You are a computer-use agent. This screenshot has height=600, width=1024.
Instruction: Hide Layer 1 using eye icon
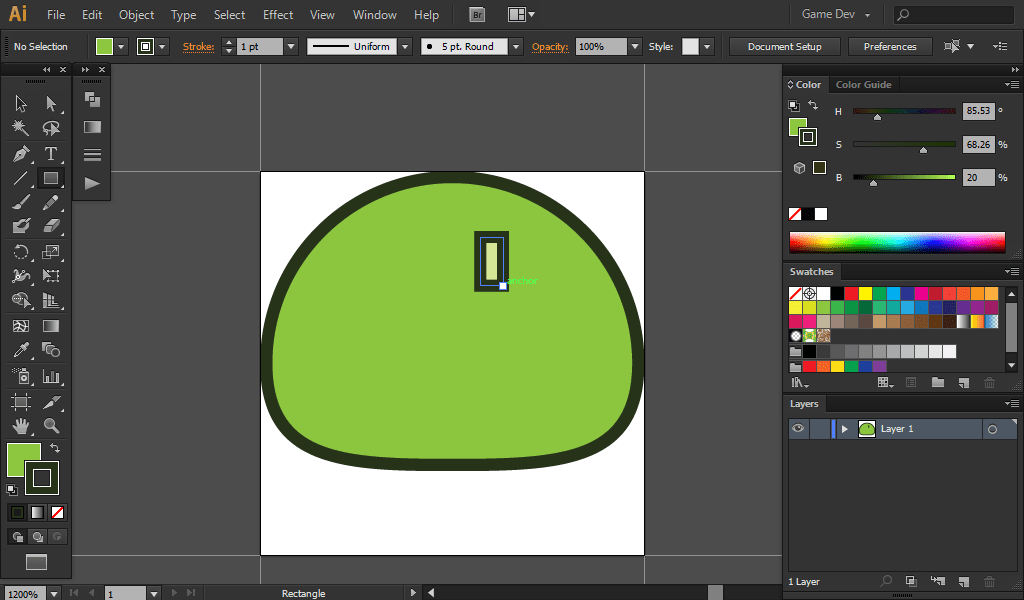pyautogui.click(x=798, y=429)
